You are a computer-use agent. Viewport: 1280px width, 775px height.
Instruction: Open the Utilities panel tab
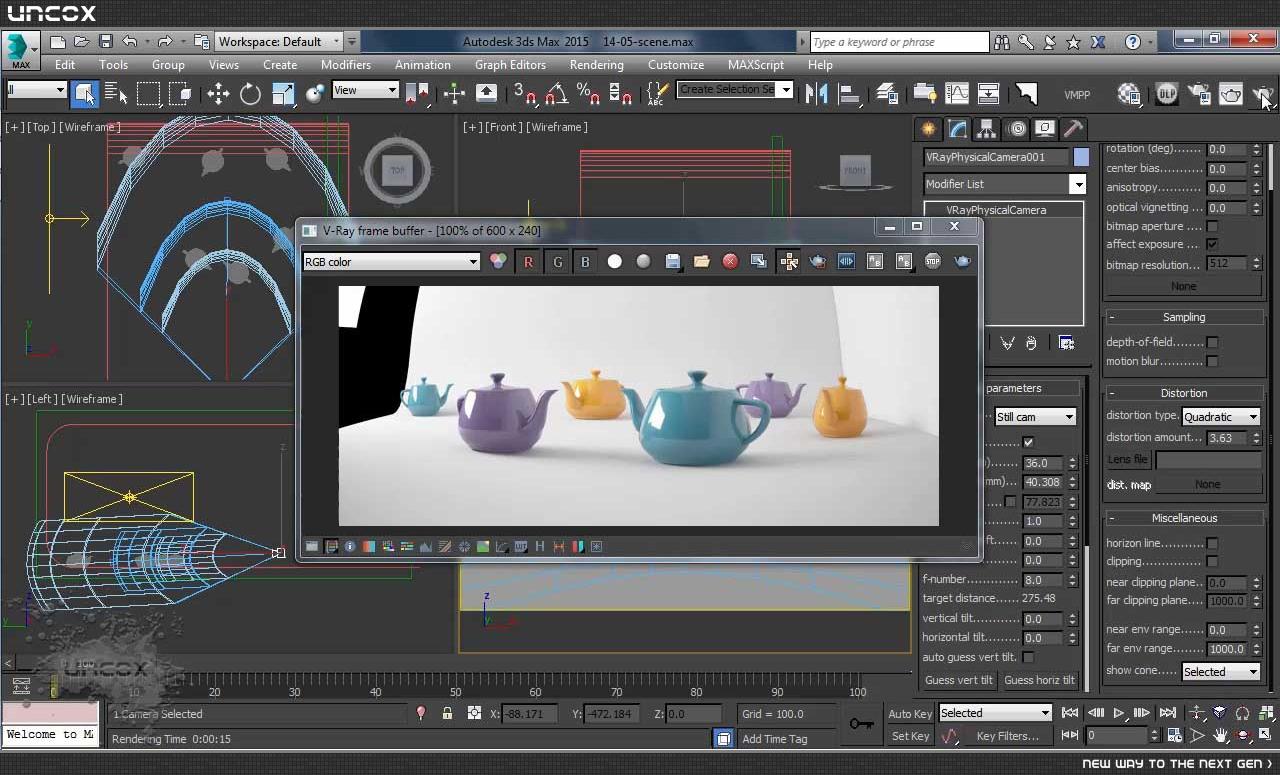1074,129
